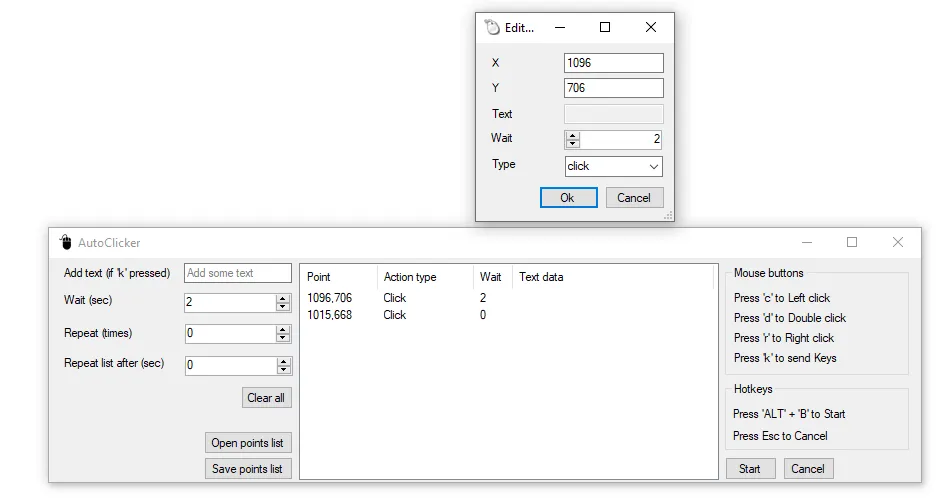Click the Clear all button

click(x=266, y=398)
